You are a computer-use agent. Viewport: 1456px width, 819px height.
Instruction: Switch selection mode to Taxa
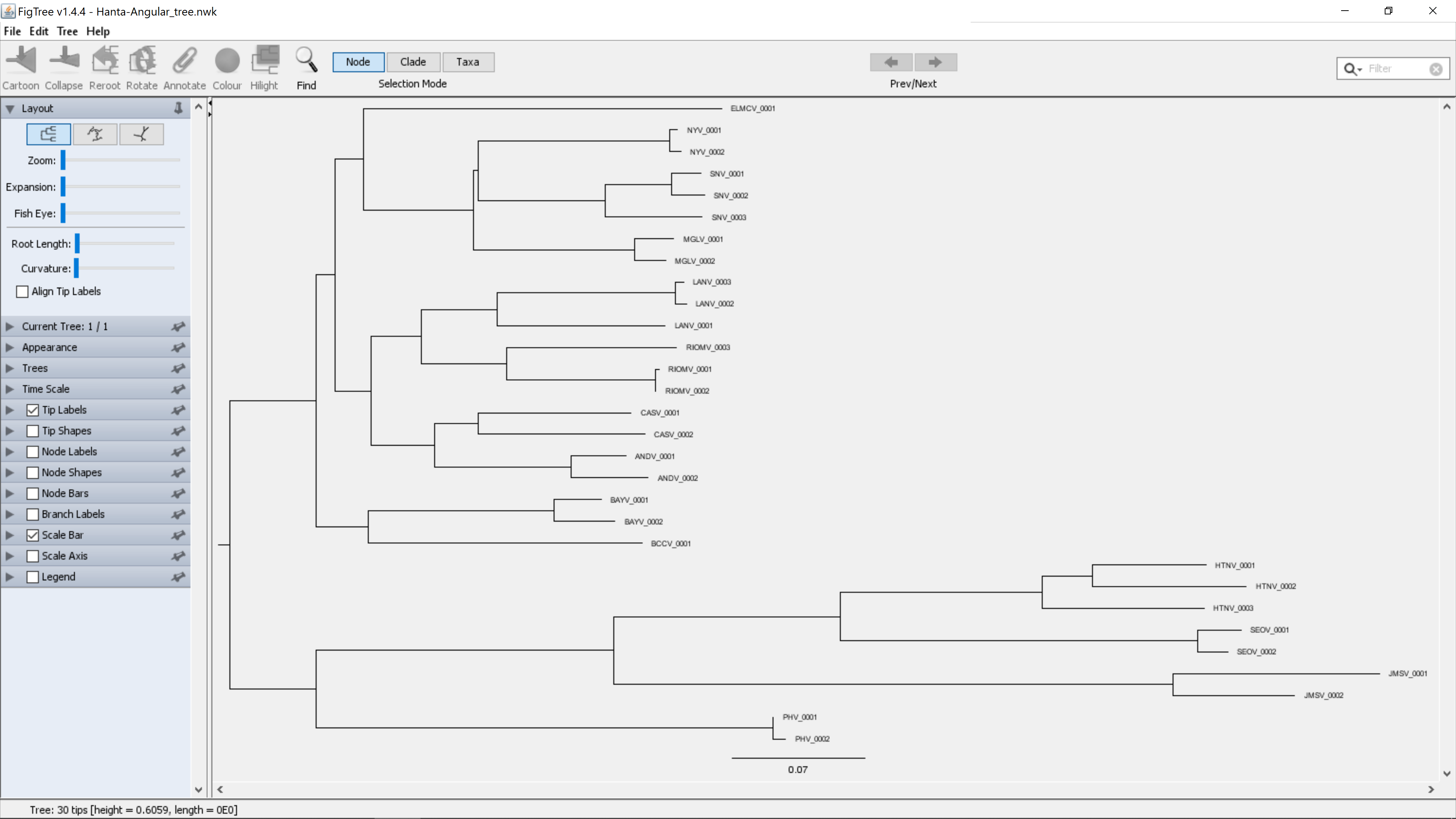click(x=469, y=62)
